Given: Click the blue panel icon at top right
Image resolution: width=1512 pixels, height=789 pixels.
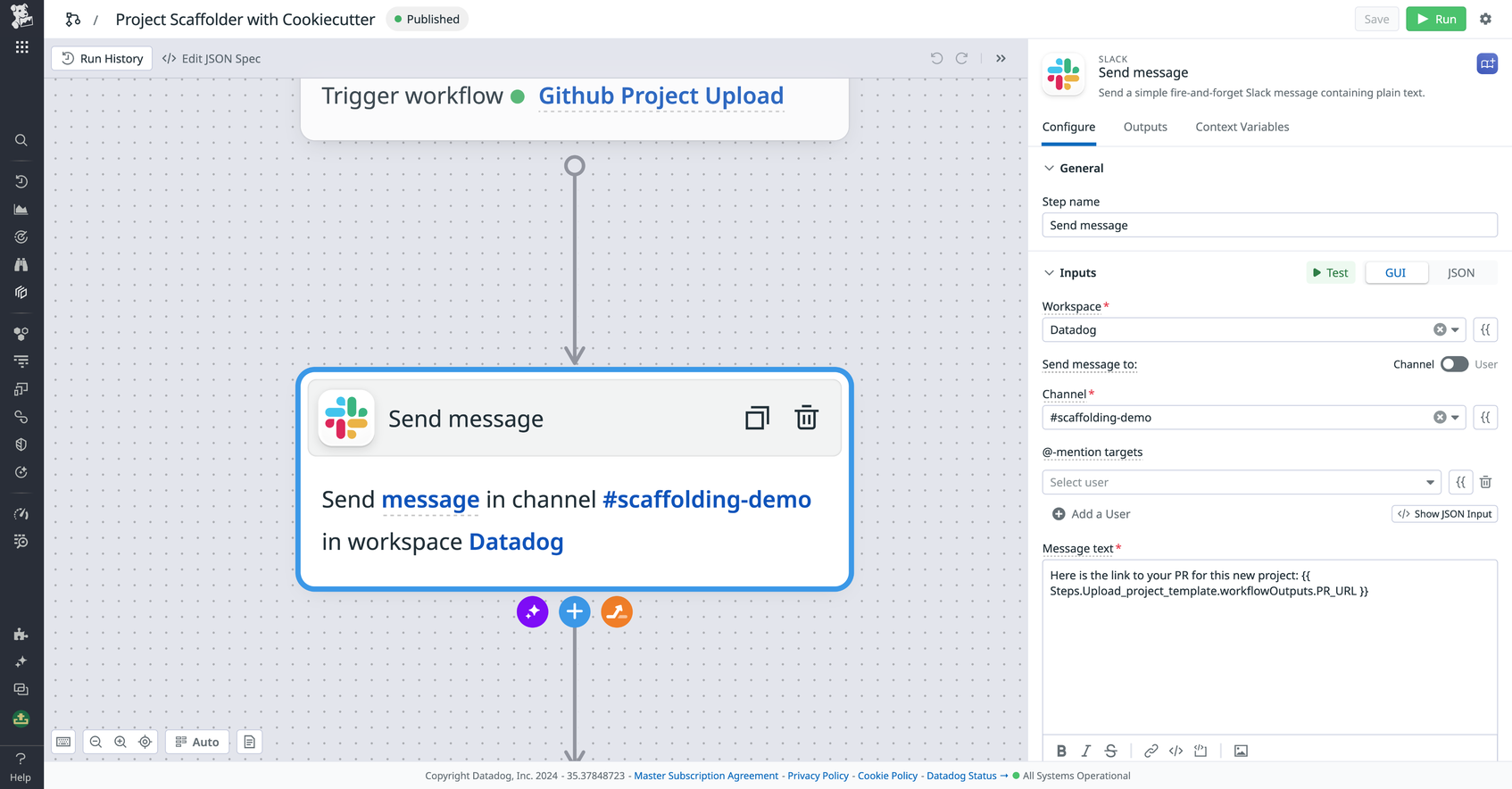Looking at the screenshot, I should pos(1487,63).
